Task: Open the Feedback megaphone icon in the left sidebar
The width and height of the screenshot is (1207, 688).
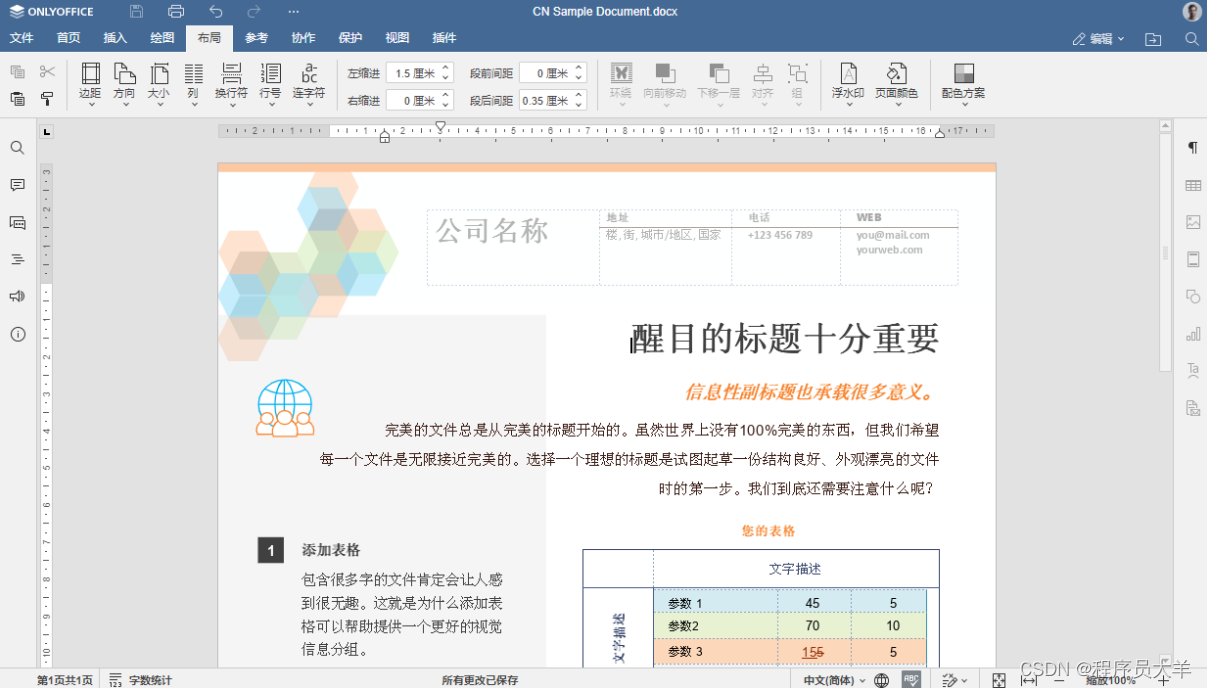Action: (x=18, y=296)
